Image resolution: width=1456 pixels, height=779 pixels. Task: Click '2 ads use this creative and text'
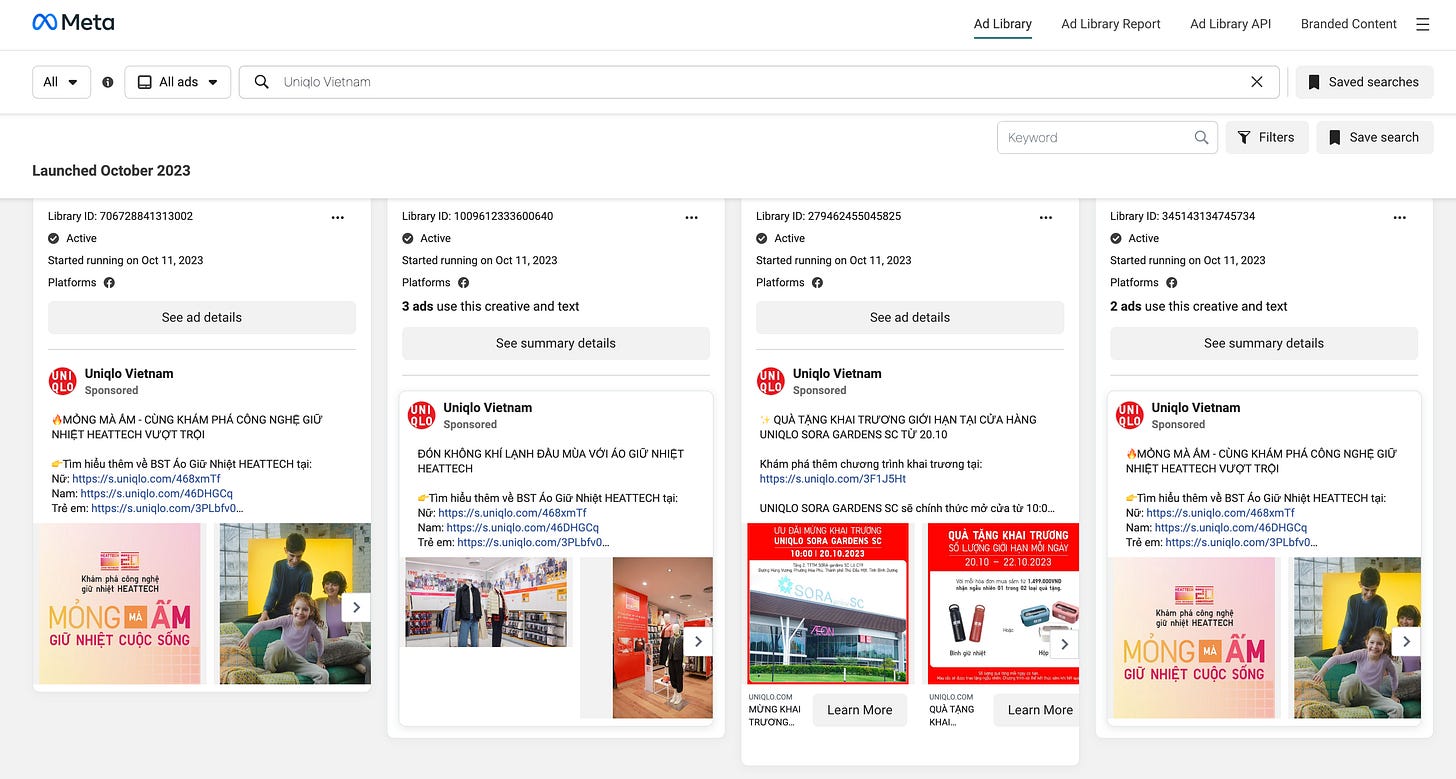[1198, 306]
